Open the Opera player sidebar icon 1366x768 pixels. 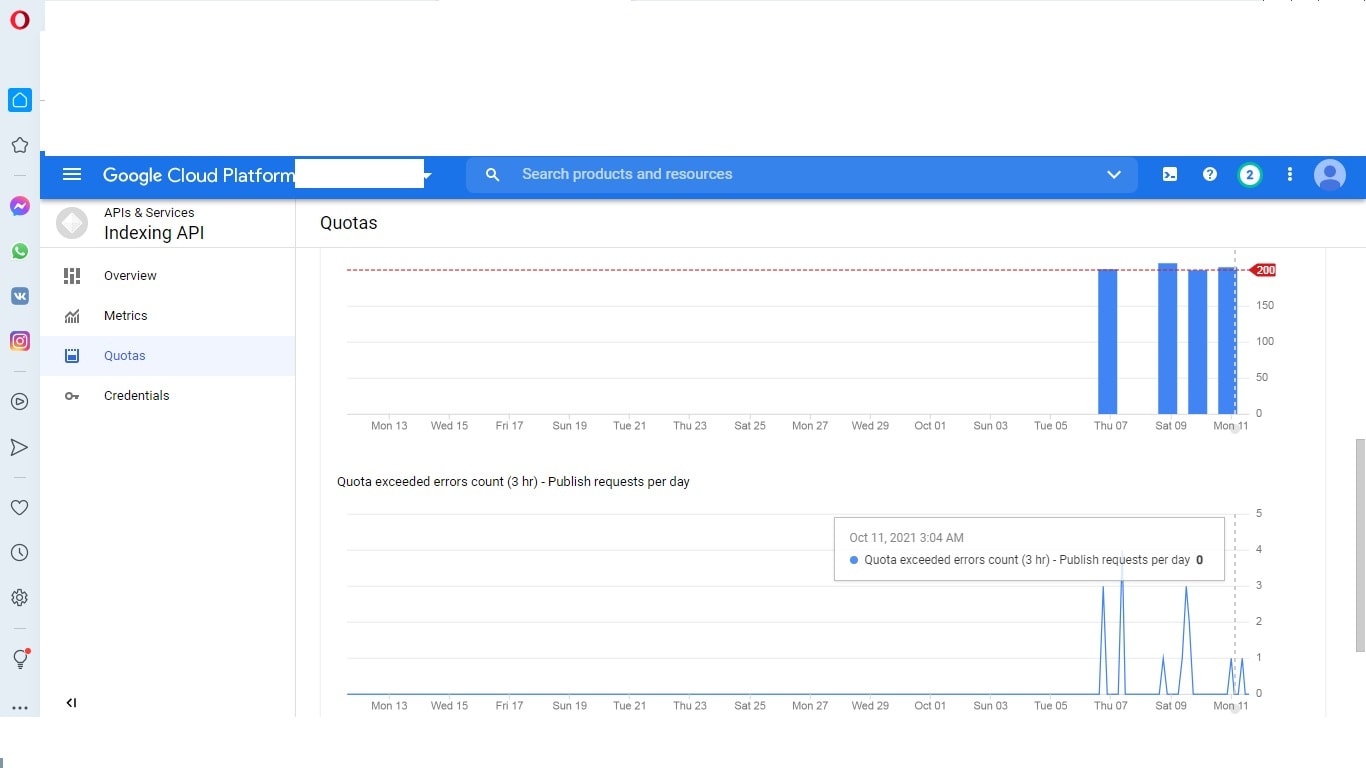click(19, 402)
